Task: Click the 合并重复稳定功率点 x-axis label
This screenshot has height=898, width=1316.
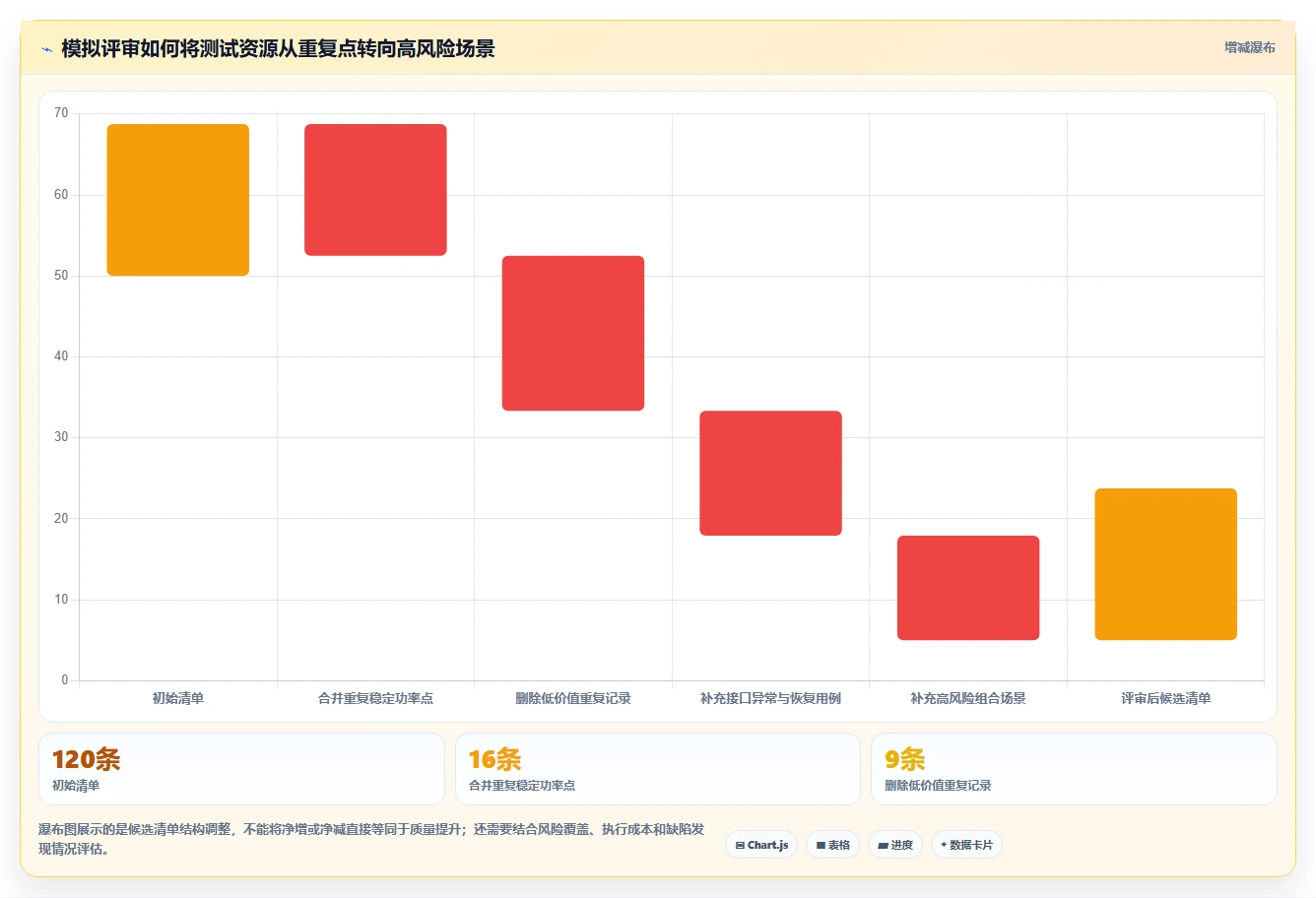Action: pyautogui.click(x=375, y=698)
